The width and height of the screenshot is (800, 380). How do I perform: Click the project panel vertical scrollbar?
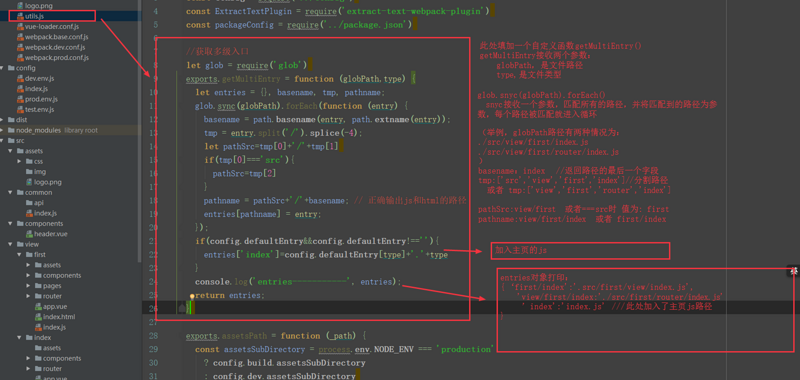[140, 131]
